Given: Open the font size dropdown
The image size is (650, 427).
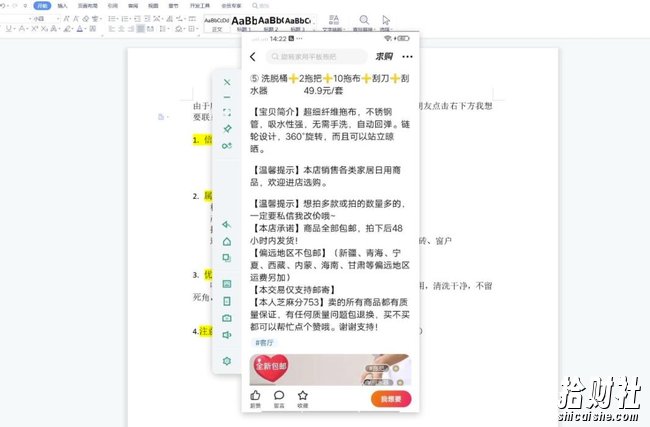Looking at the screenshot, I should point(58,19).
